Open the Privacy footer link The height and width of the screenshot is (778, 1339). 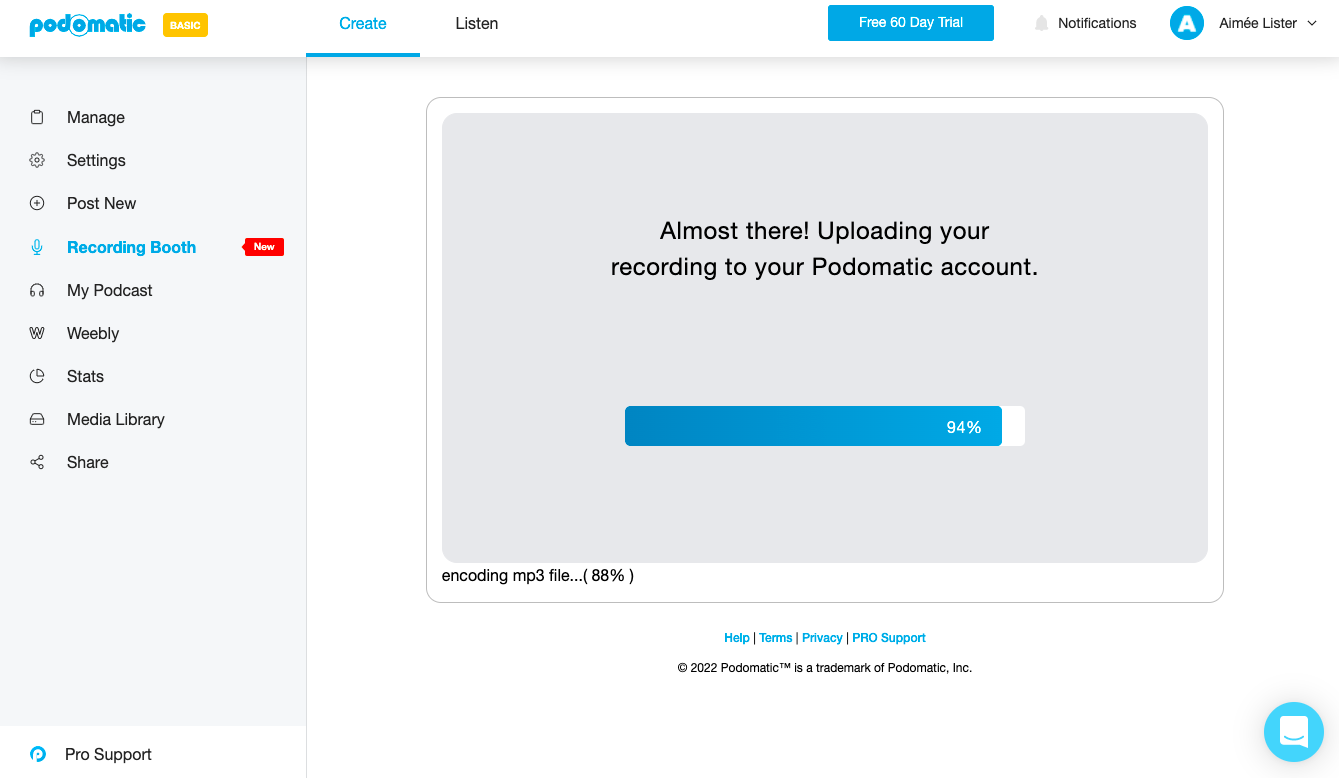(x=822, y=638)
